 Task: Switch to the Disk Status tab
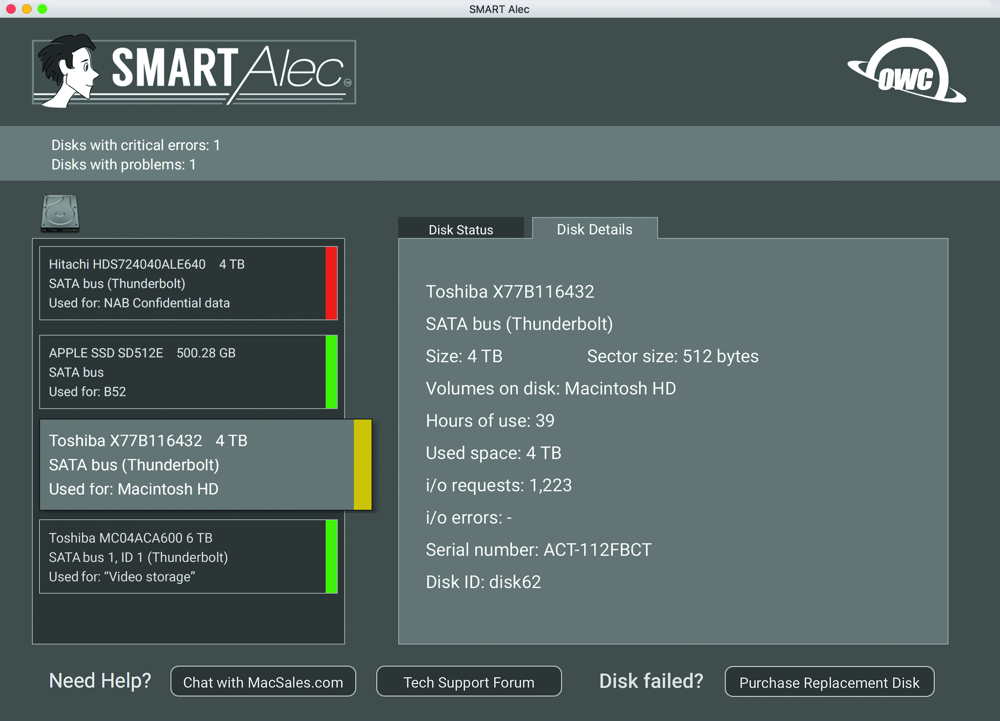pyautogui.click(x=462, y=228)
